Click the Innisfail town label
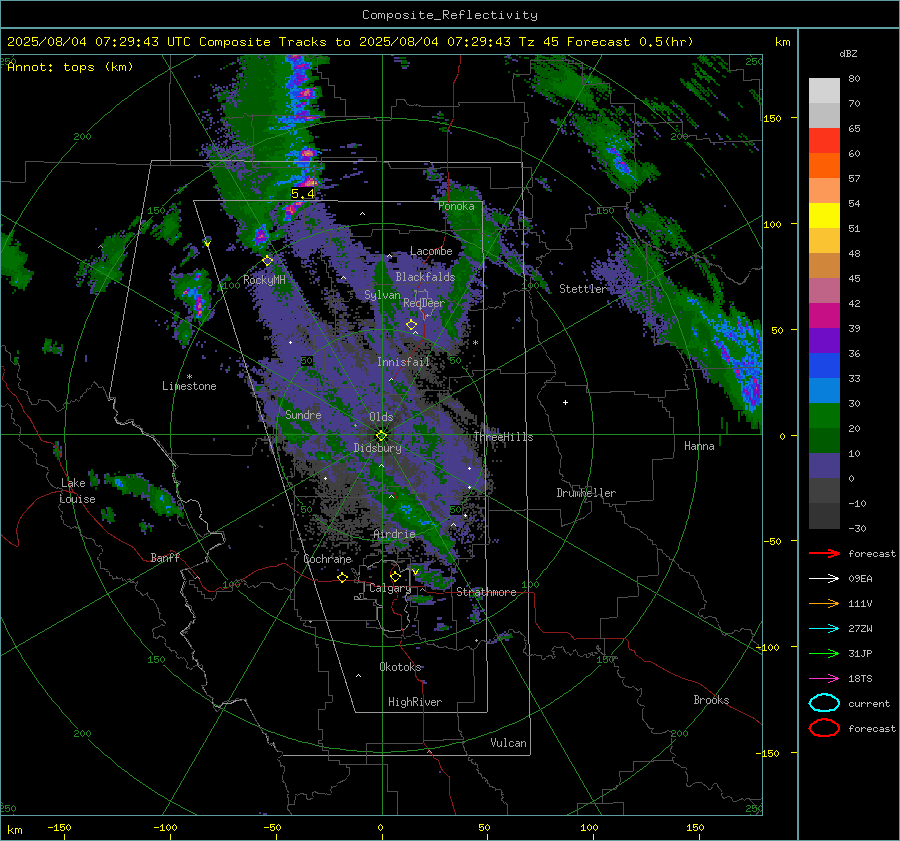This screenshot has width=900, height=841. coord(403,362)
